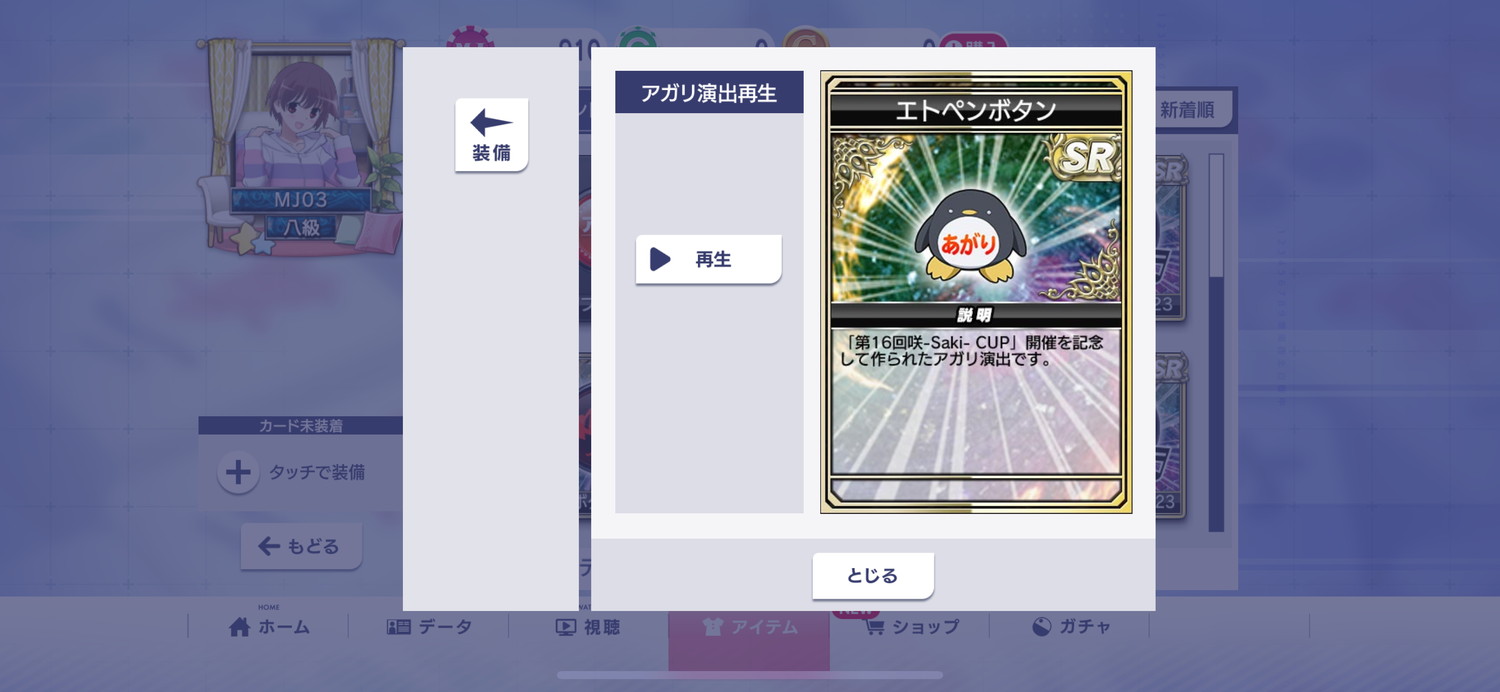Select the エトペンボタン SR card image
1500x692 pixels.
tap(976, 292)
